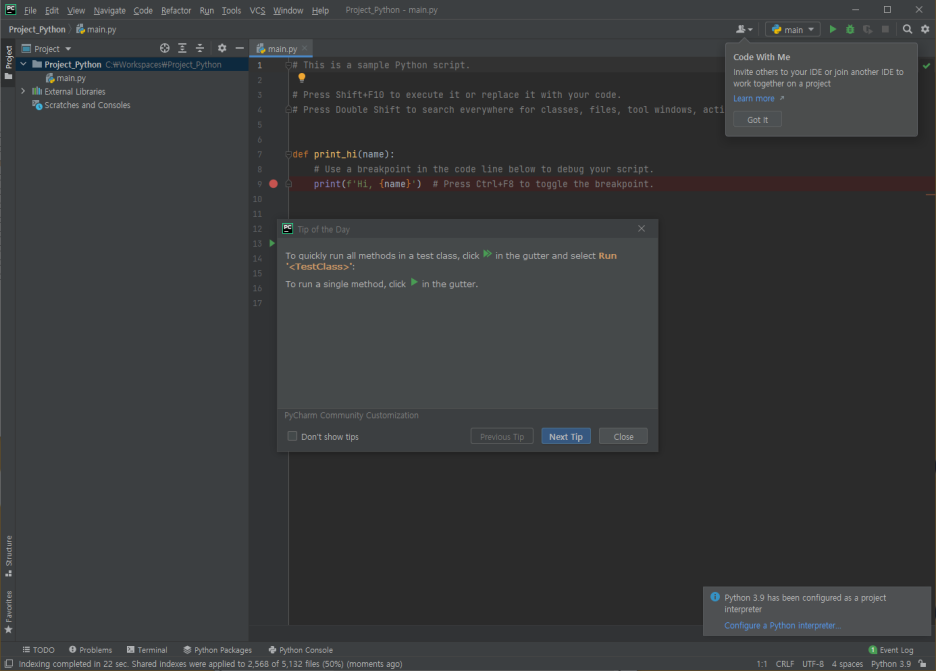Image resolution: width=936 pixels, height=671 pixels.
Task: Click the Next Tip button
Action: (566, 436)
